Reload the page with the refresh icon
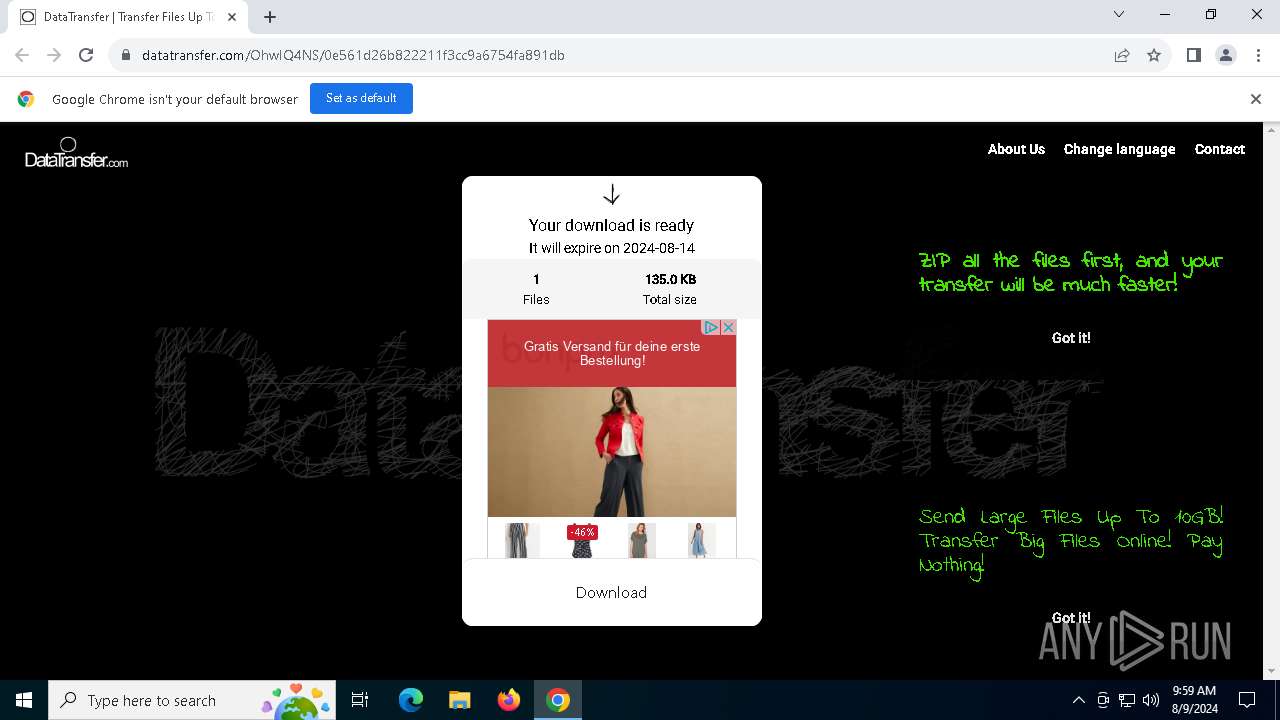The image size is (1280, 720). click(86, 55)
